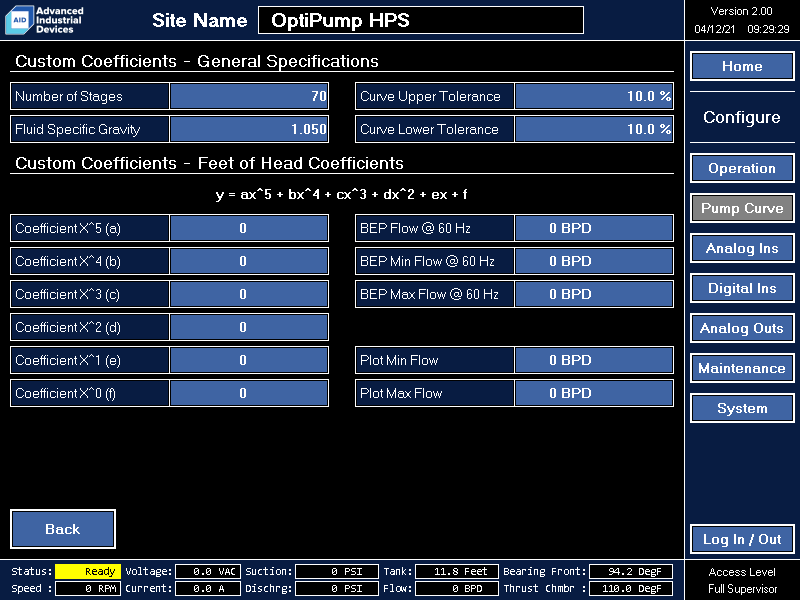Click the Back button
This screenshot has height=600, width=800.
click(63, 529)
